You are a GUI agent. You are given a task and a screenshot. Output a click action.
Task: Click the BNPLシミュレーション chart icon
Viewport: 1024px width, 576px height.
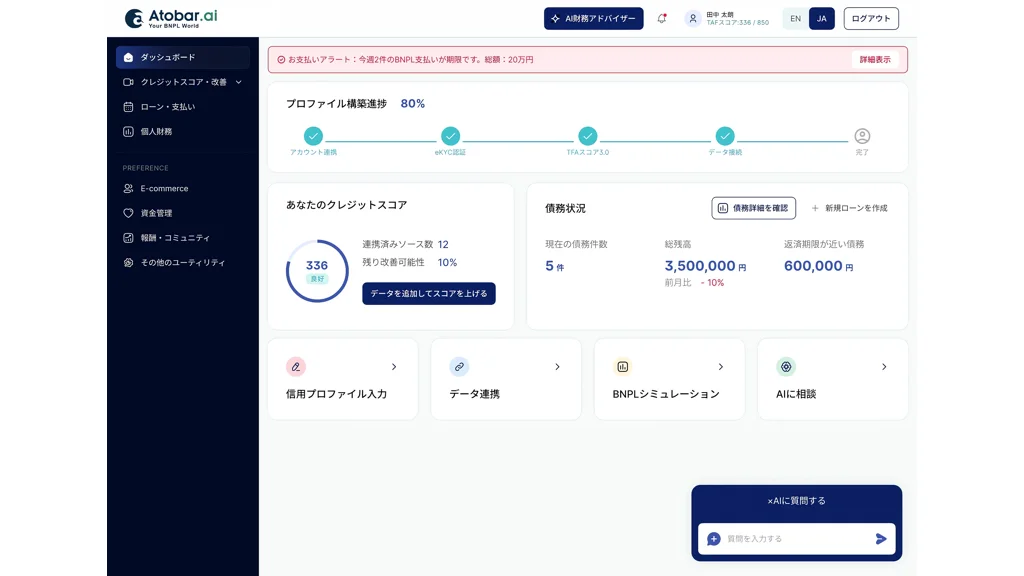(x=622, y=367)
